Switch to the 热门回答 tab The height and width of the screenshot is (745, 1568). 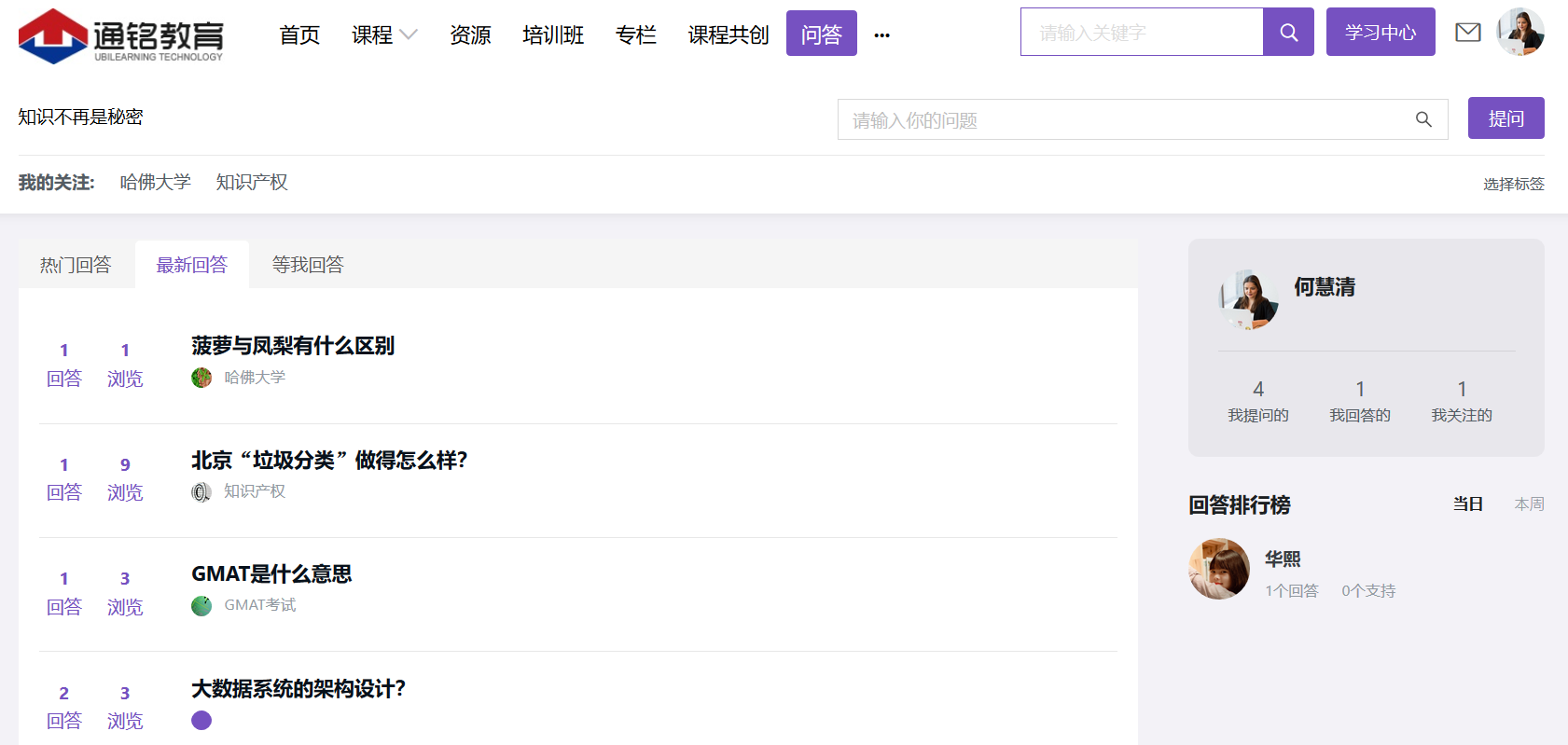(76, 265)
